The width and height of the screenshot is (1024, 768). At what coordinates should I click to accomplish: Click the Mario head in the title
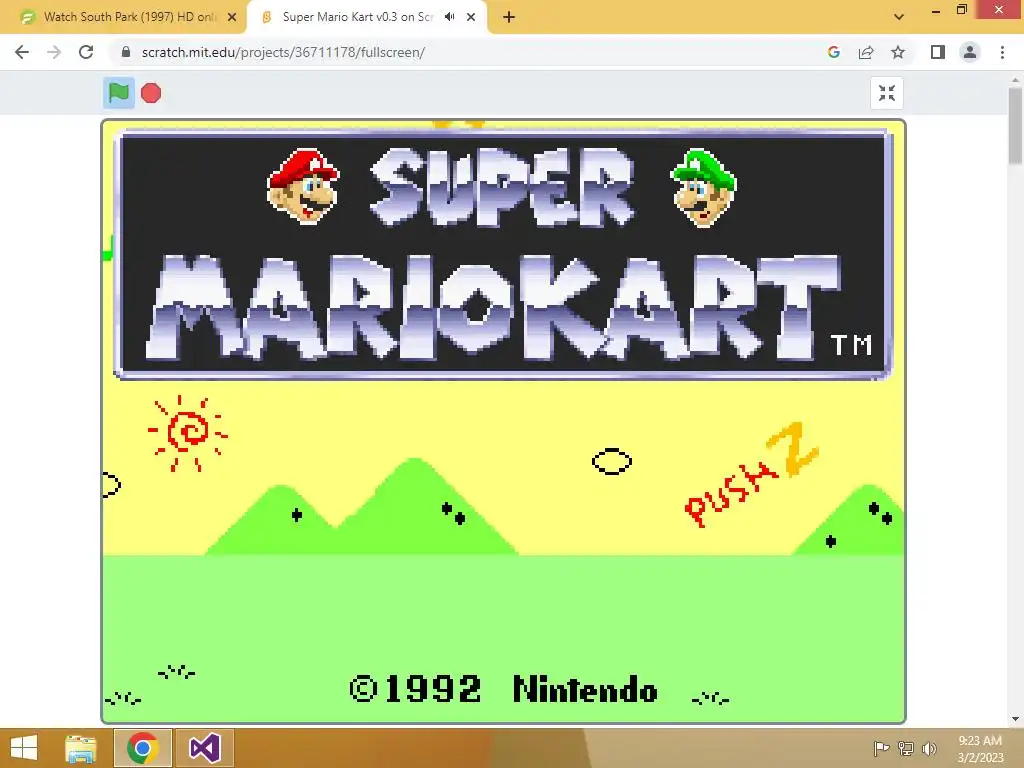click(x=304, y=187)
